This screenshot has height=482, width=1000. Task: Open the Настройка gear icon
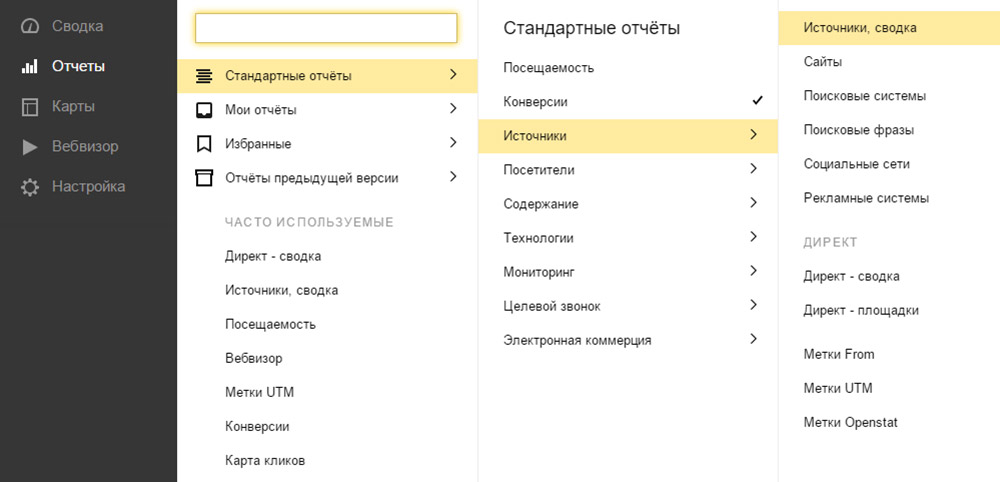pyautogui.click(x=29, y=187)
